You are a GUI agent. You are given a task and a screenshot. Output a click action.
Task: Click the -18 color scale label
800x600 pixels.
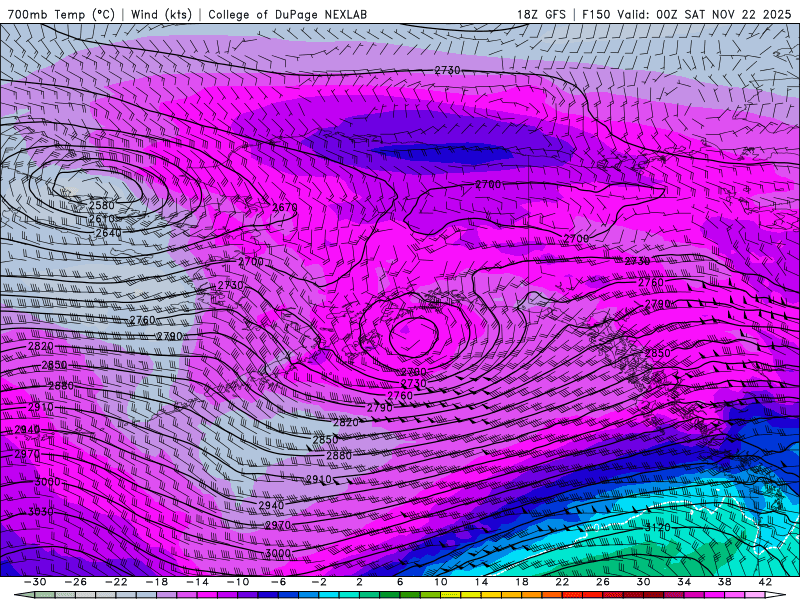[157, 582]
